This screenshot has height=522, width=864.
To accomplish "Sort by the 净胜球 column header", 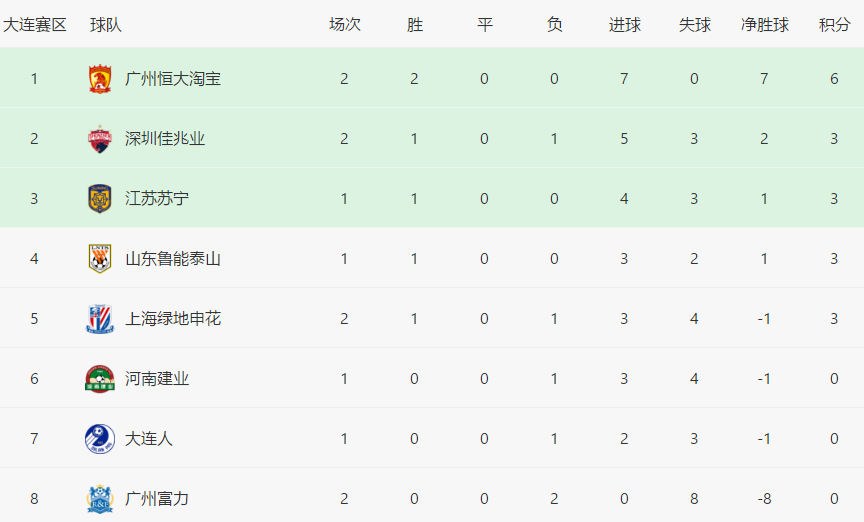I will click(x=764, y=25).
